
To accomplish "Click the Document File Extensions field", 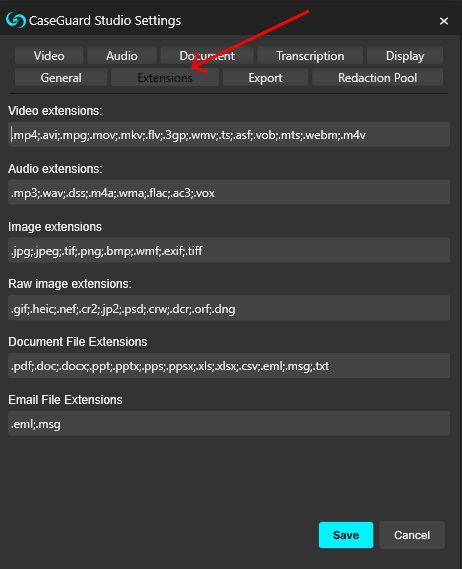I will [x=229, y=366].
